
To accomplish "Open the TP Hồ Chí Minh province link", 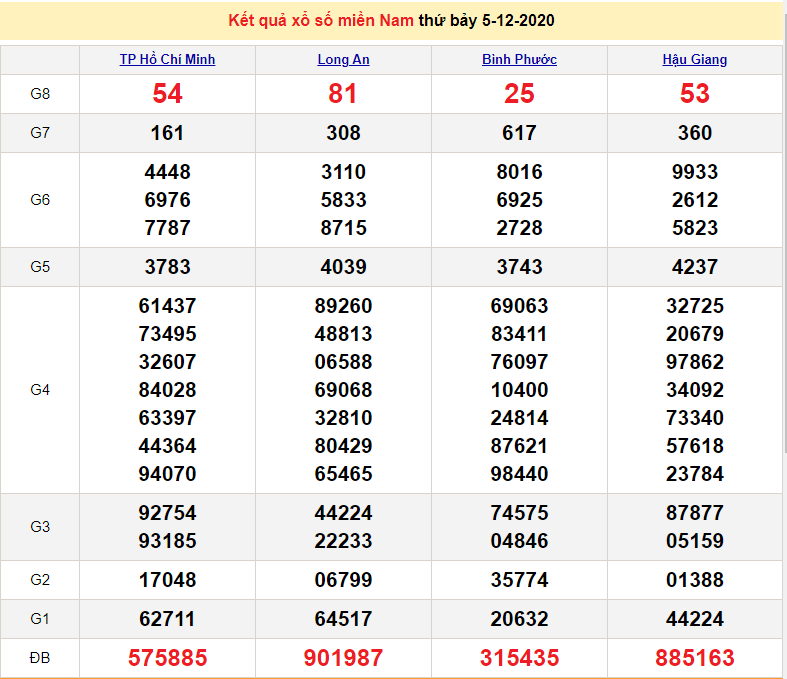I will (x=167, y=59).
